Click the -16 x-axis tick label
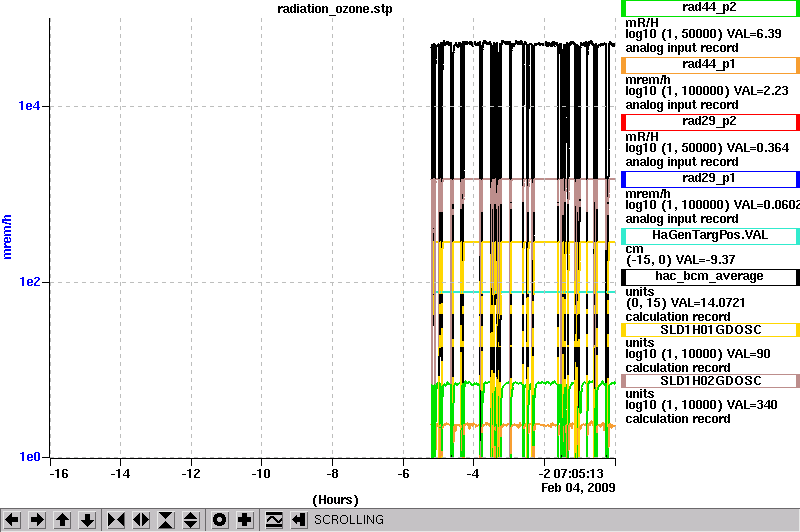Viewport: 800px width, 532px height. tap(58, 474)
